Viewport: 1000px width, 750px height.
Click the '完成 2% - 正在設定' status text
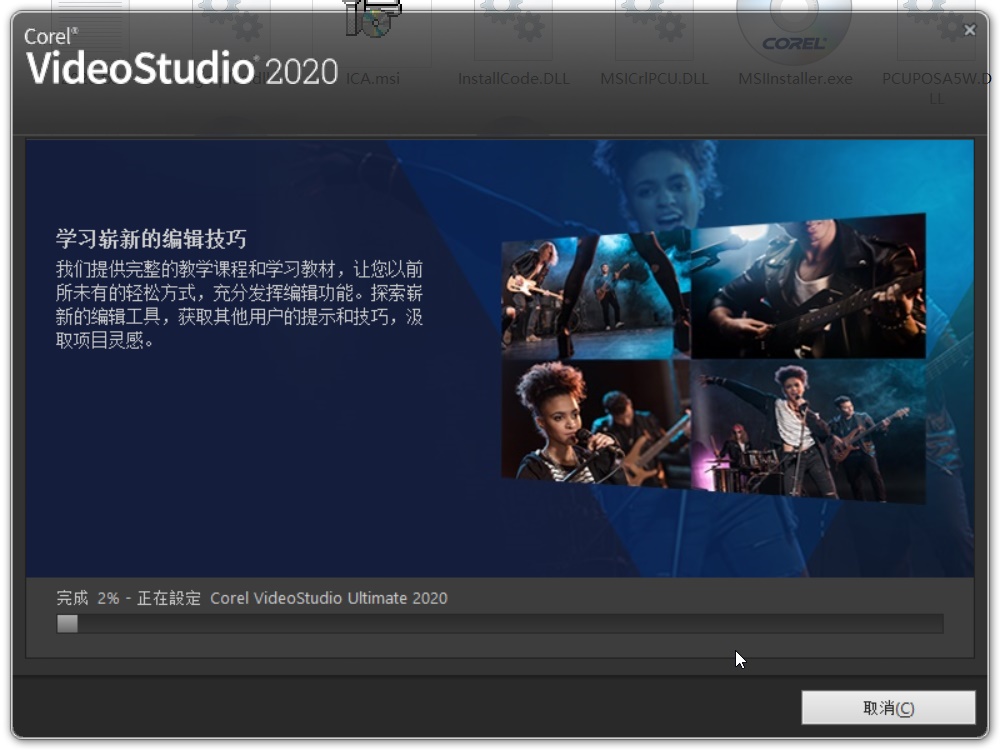click(x=128, y=598)
